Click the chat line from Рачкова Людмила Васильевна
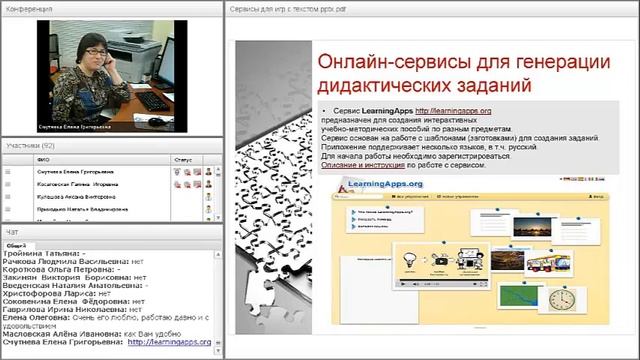Screen dimensions: 640x360 [x=73, y=262]
